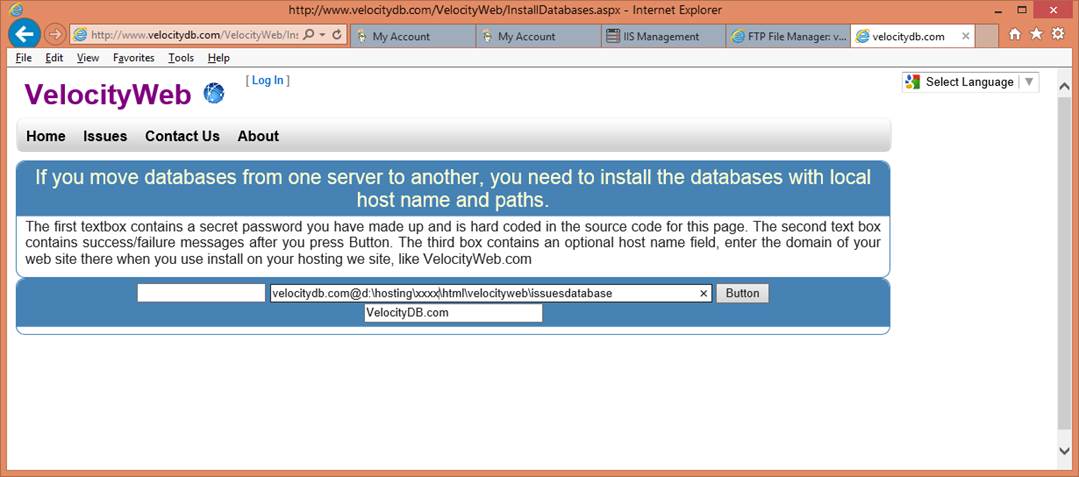Screen dimensions: 1079x477
Task: Maximize the Internet Explorer window
Action: [1022, 9]
